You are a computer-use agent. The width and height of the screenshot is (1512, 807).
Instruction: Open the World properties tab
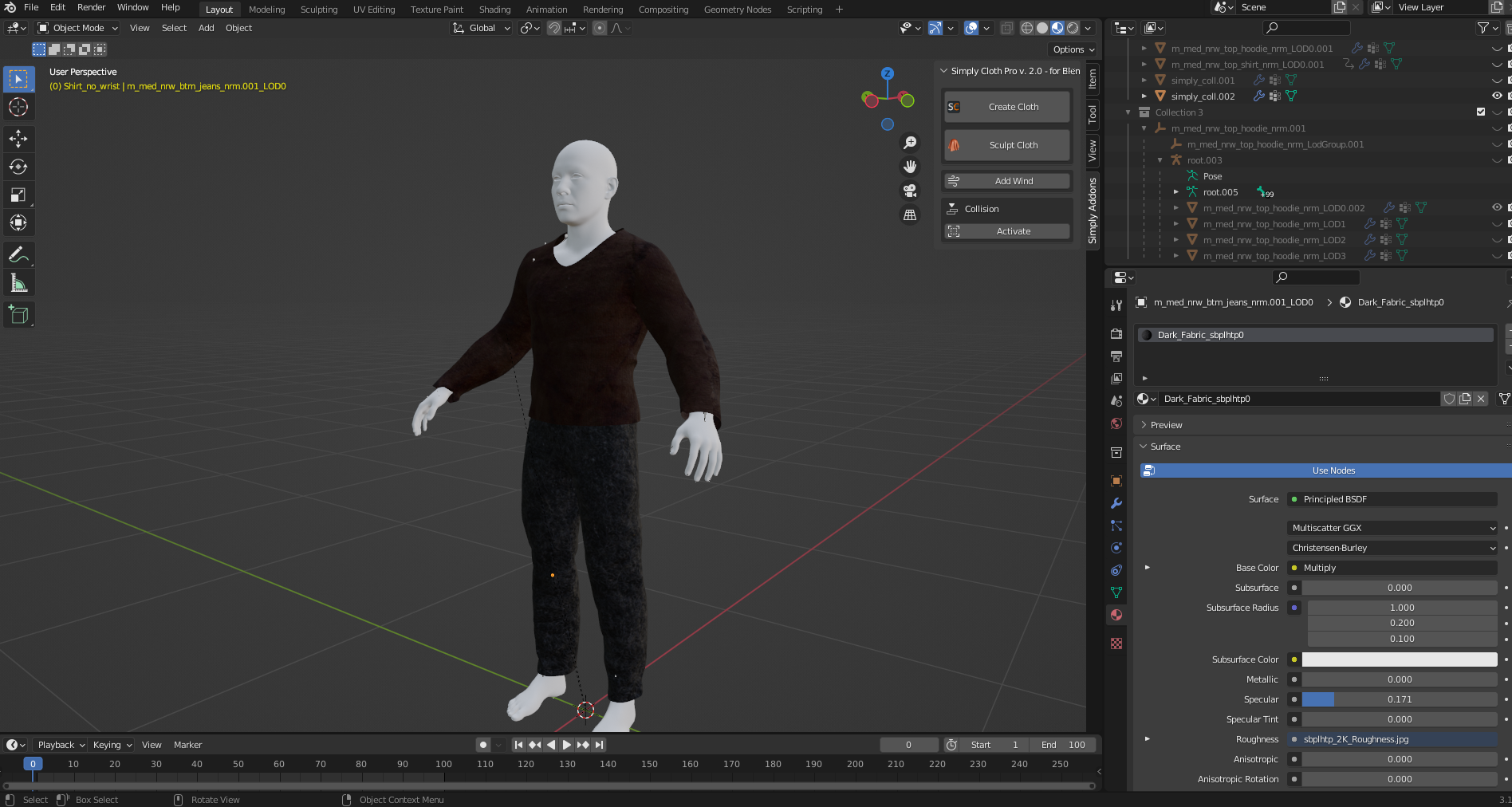click(1116, 423)
